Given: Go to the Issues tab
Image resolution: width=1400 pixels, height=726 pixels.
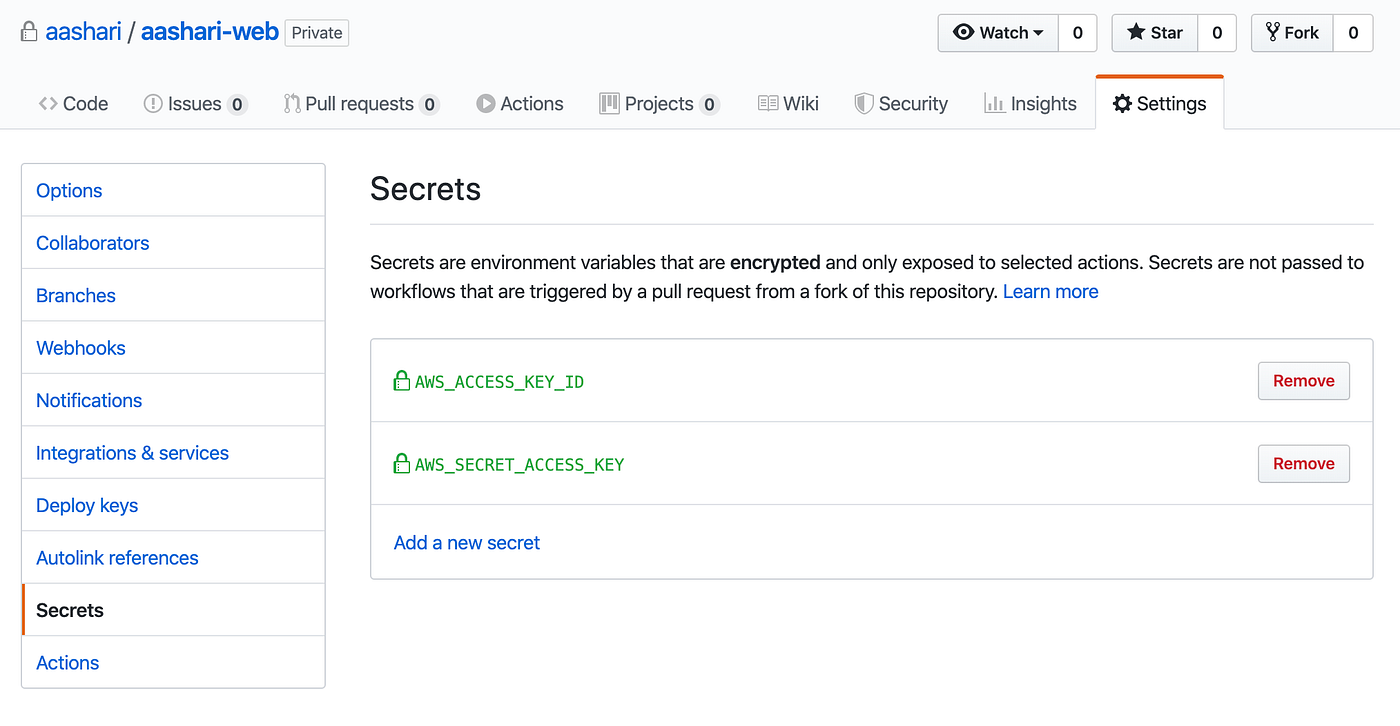Looking at the screenshot, I should click(x=194, y=104).
